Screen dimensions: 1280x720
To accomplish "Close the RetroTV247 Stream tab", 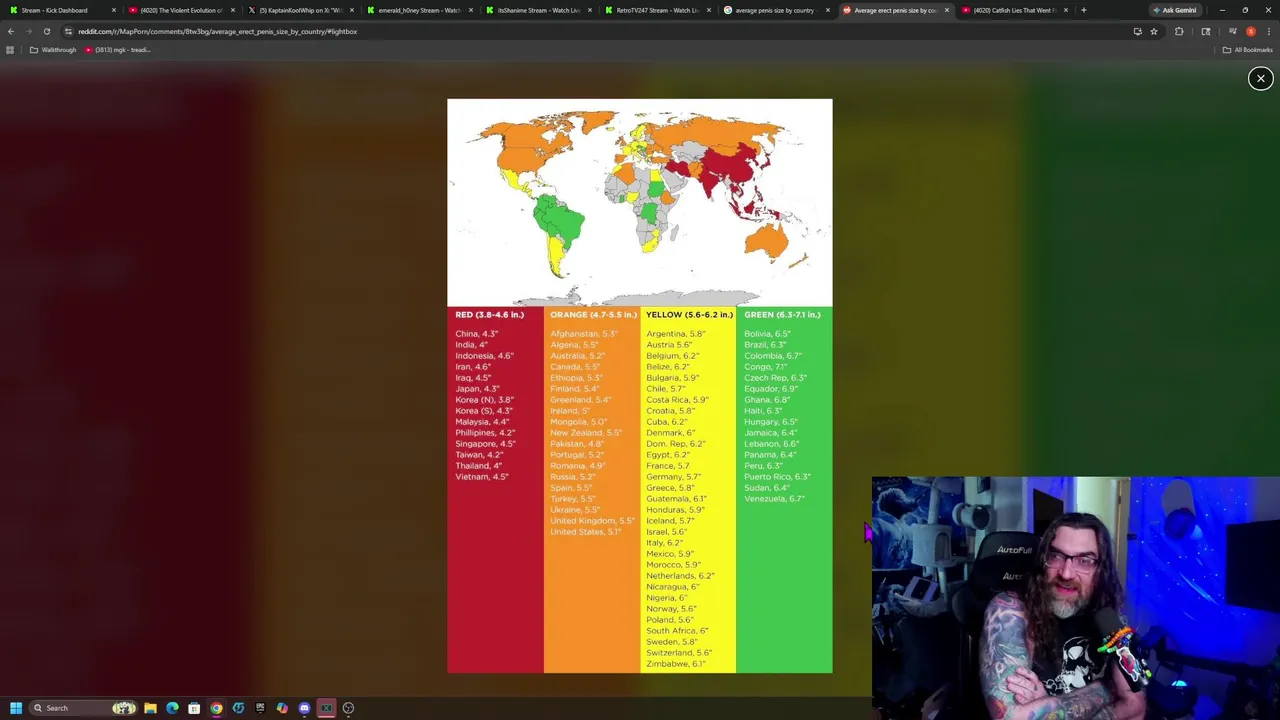I will click(709, 10).
